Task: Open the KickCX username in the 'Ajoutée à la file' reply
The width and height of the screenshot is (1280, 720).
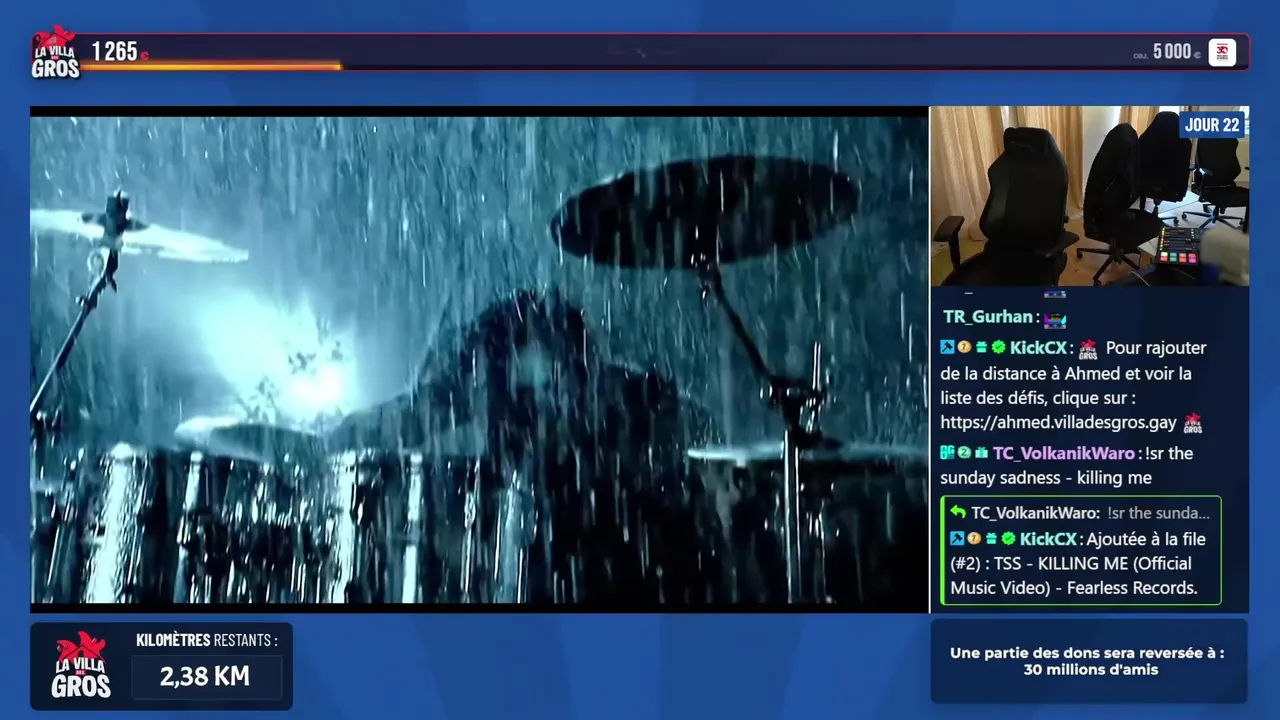Action: [x=1048, y=539]
